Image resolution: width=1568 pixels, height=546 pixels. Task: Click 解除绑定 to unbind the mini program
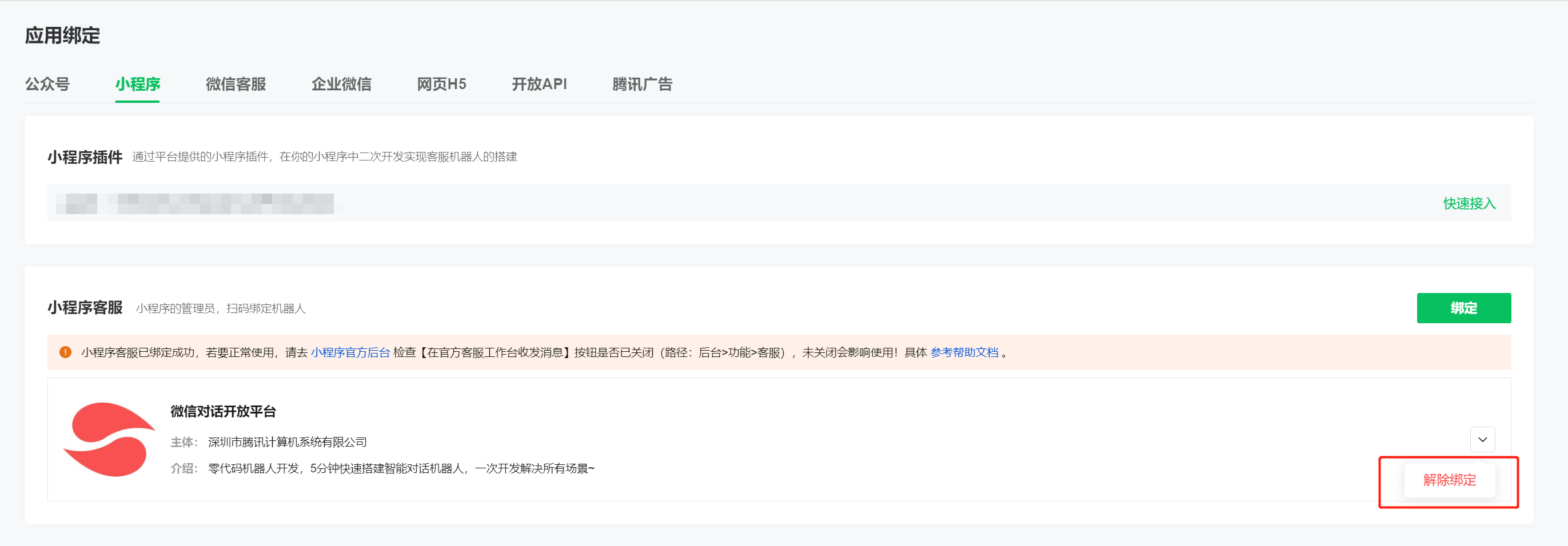click(x=1450, y=480)
